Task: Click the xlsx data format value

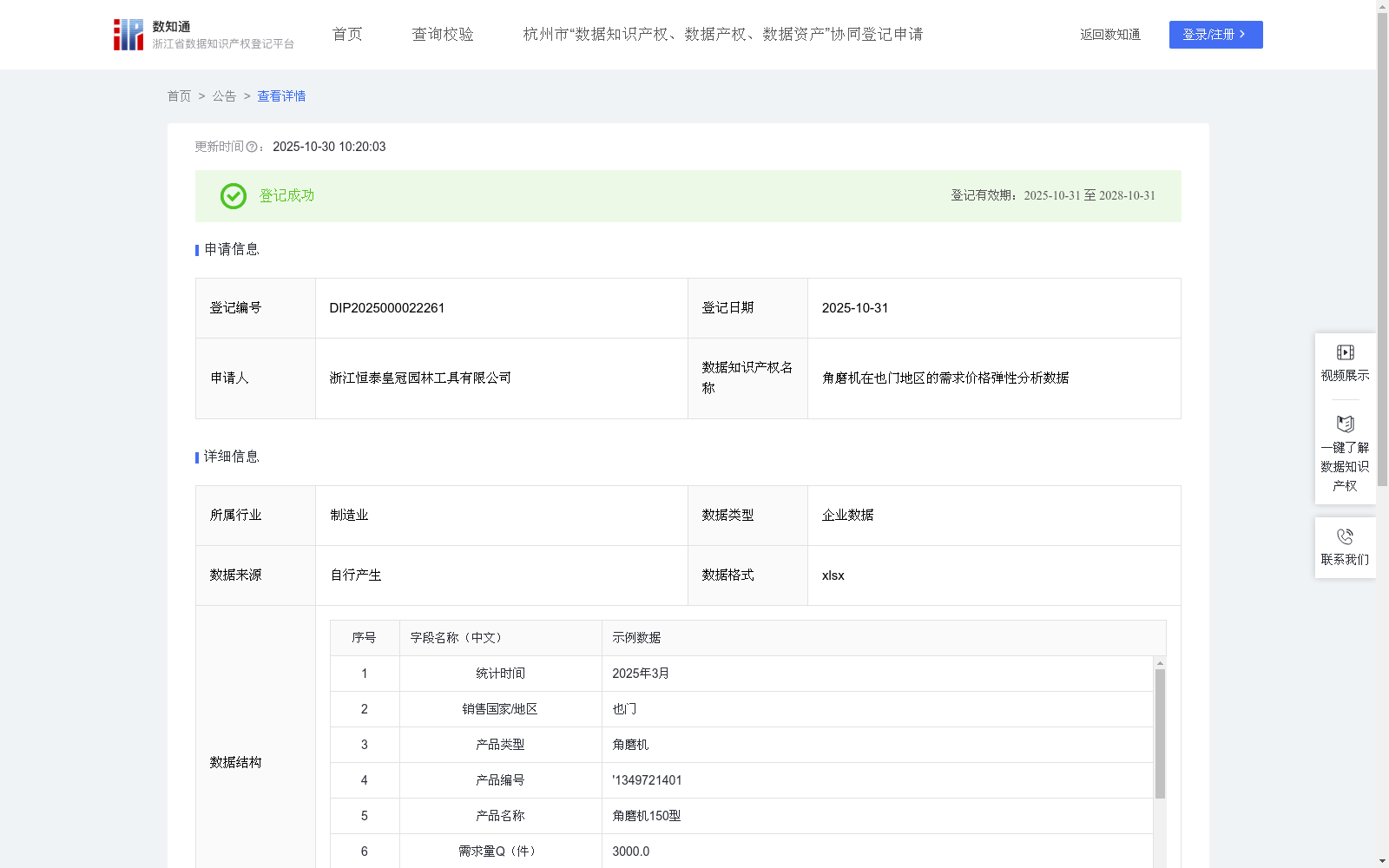Action: pos(833,575)
